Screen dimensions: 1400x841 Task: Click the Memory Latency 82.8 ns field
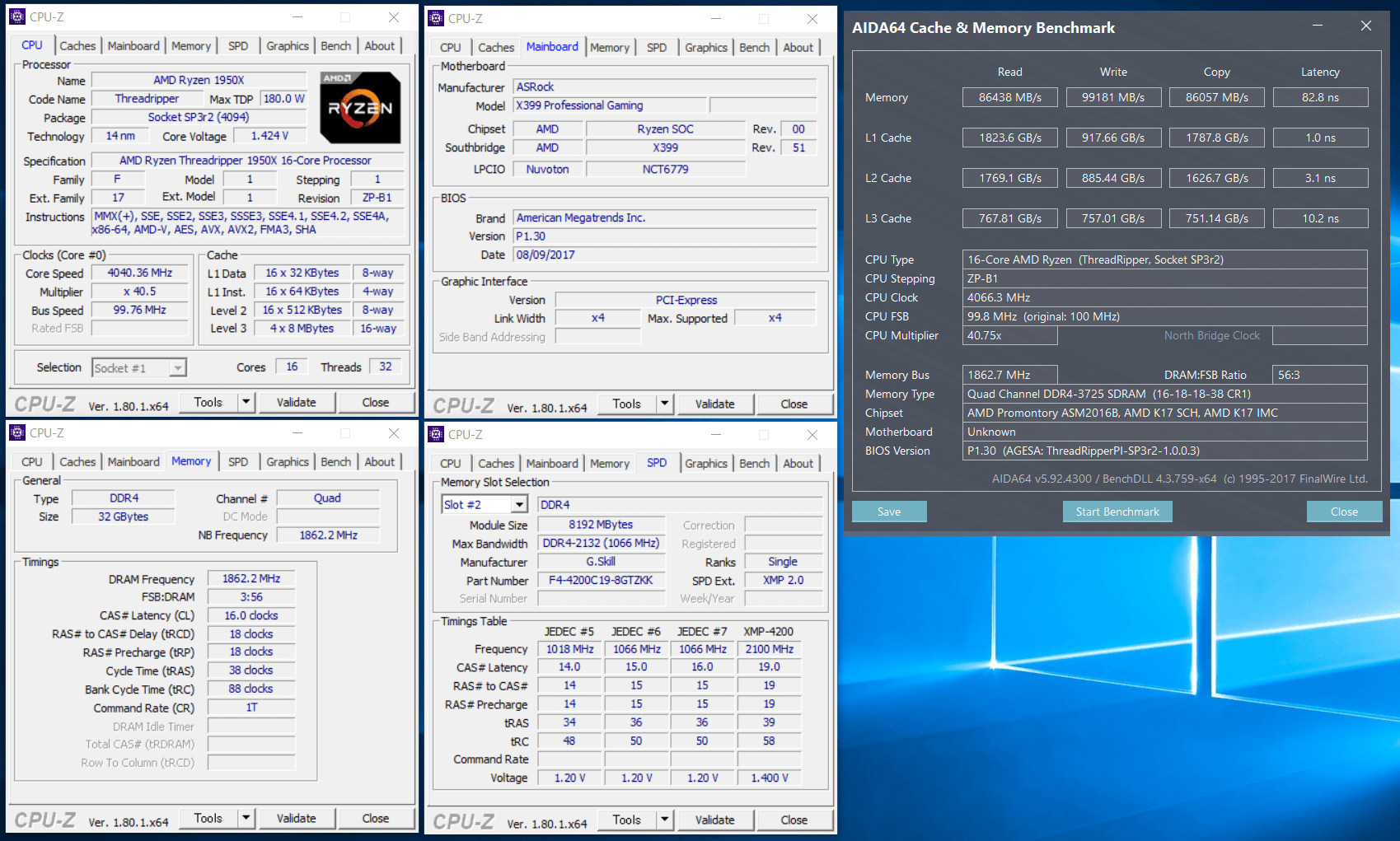tap(1320, 97)
